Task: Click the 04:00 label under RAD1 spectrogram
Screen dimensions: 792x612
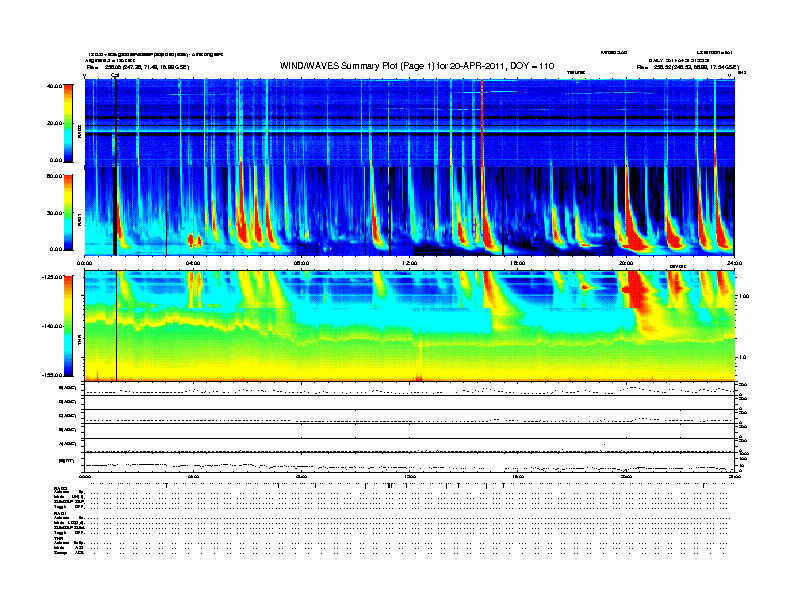Action: [x=193, y=263]
